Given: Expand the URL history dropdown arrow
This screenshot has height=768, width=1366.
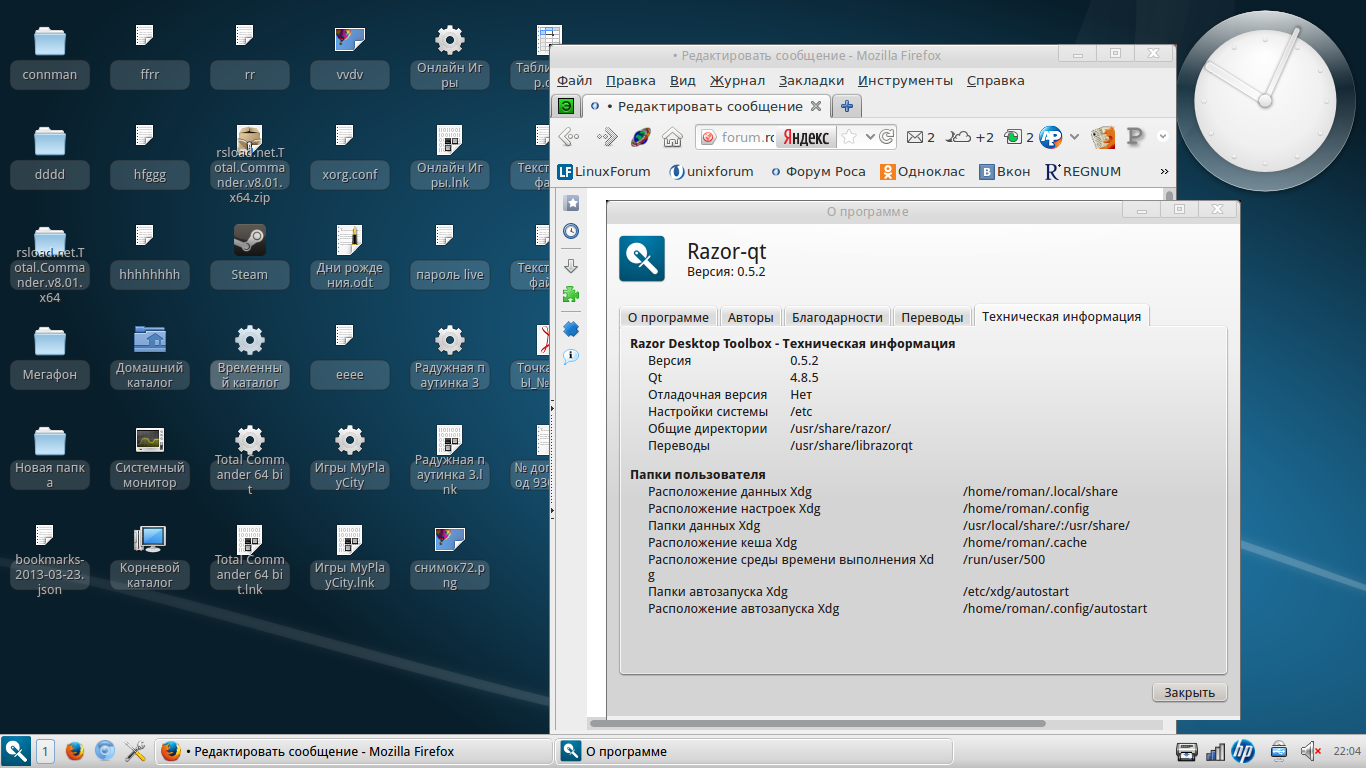Looking at the screenshot, I should pyautogui.click(x=870, y=137).
